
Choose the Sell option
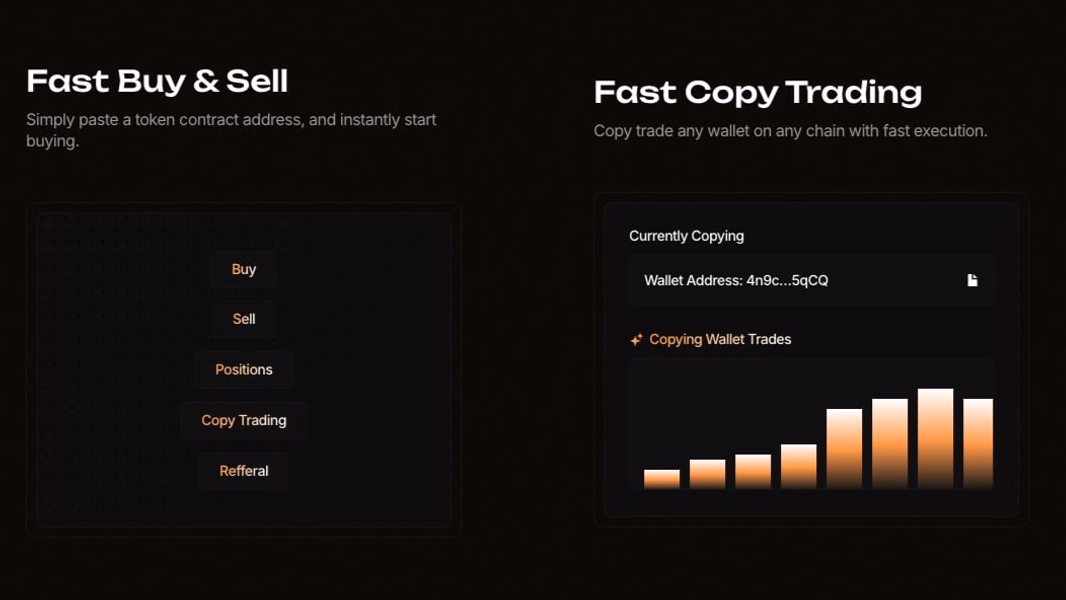pos(243,319)
